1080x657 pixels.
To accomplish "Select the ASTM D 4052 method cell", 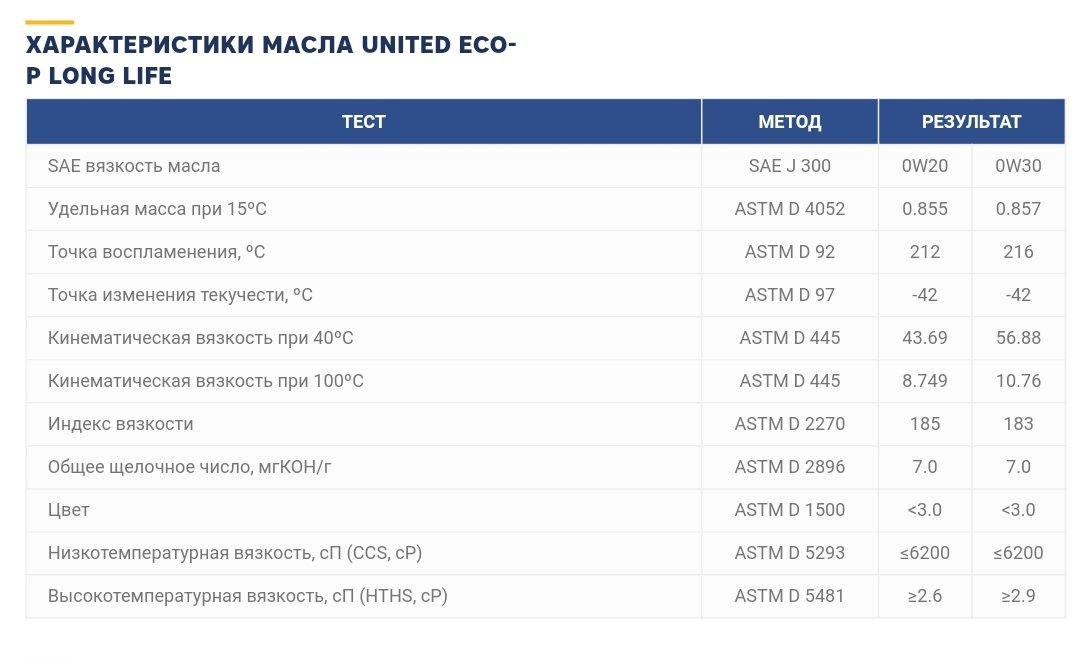I will (789, 209).
